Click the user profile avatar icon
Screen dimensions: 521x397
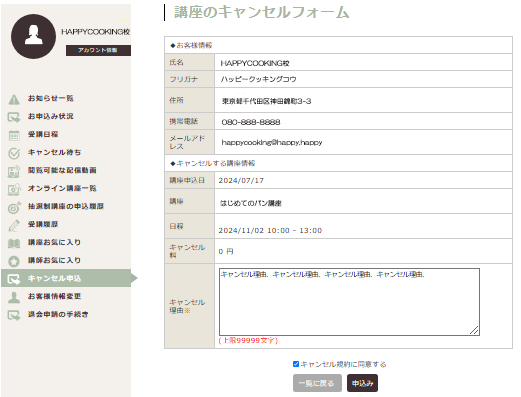[x=33, y=36]
